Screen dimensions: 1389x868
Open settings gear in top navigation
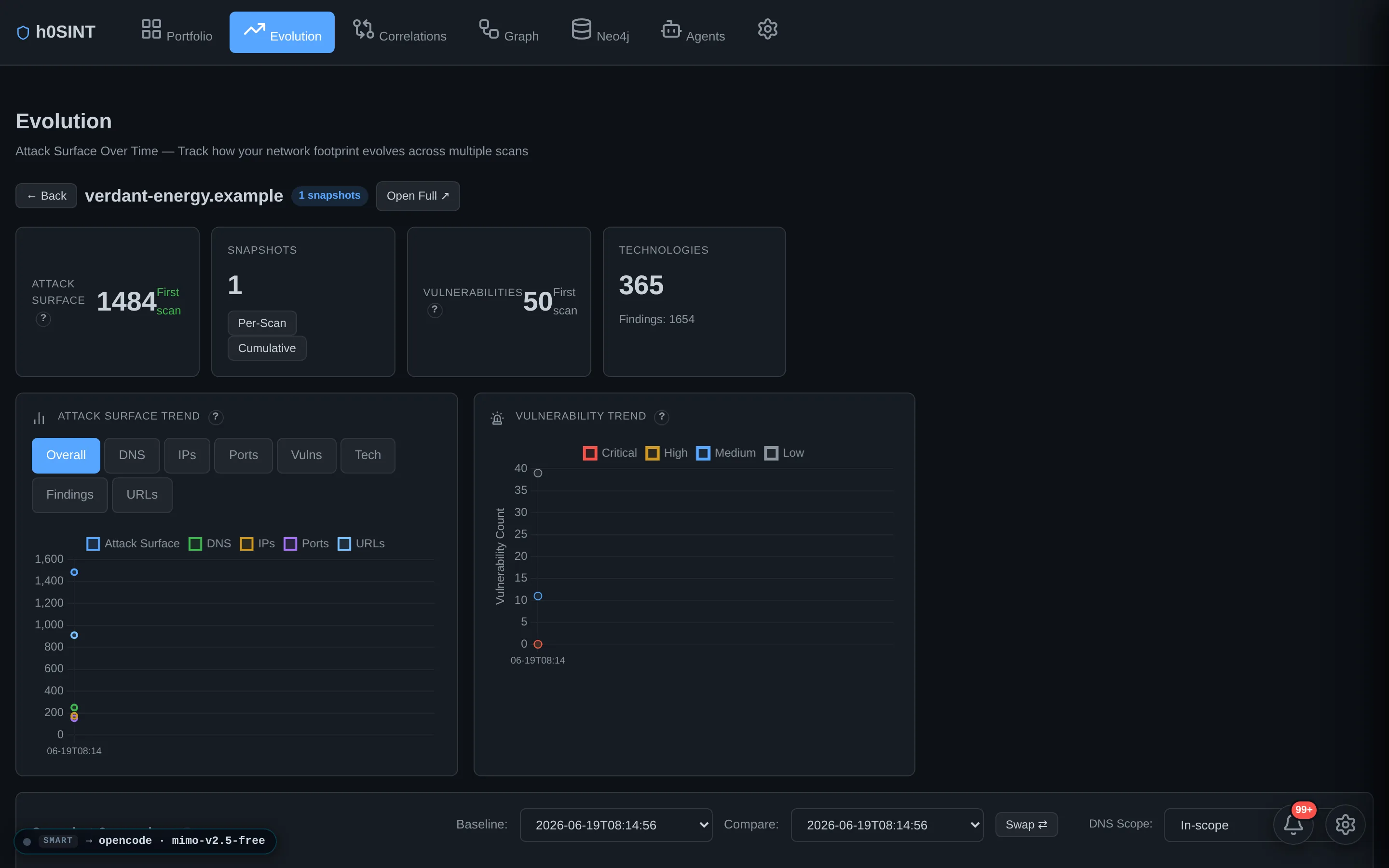[767, 29]
